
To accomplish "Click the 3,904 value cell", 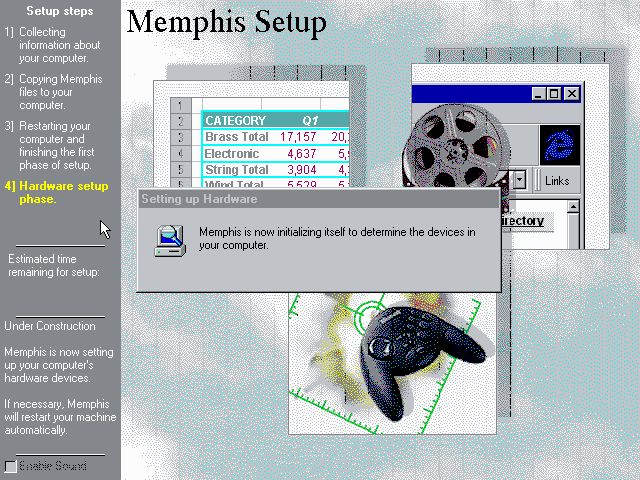I will (x=302, y=169).
